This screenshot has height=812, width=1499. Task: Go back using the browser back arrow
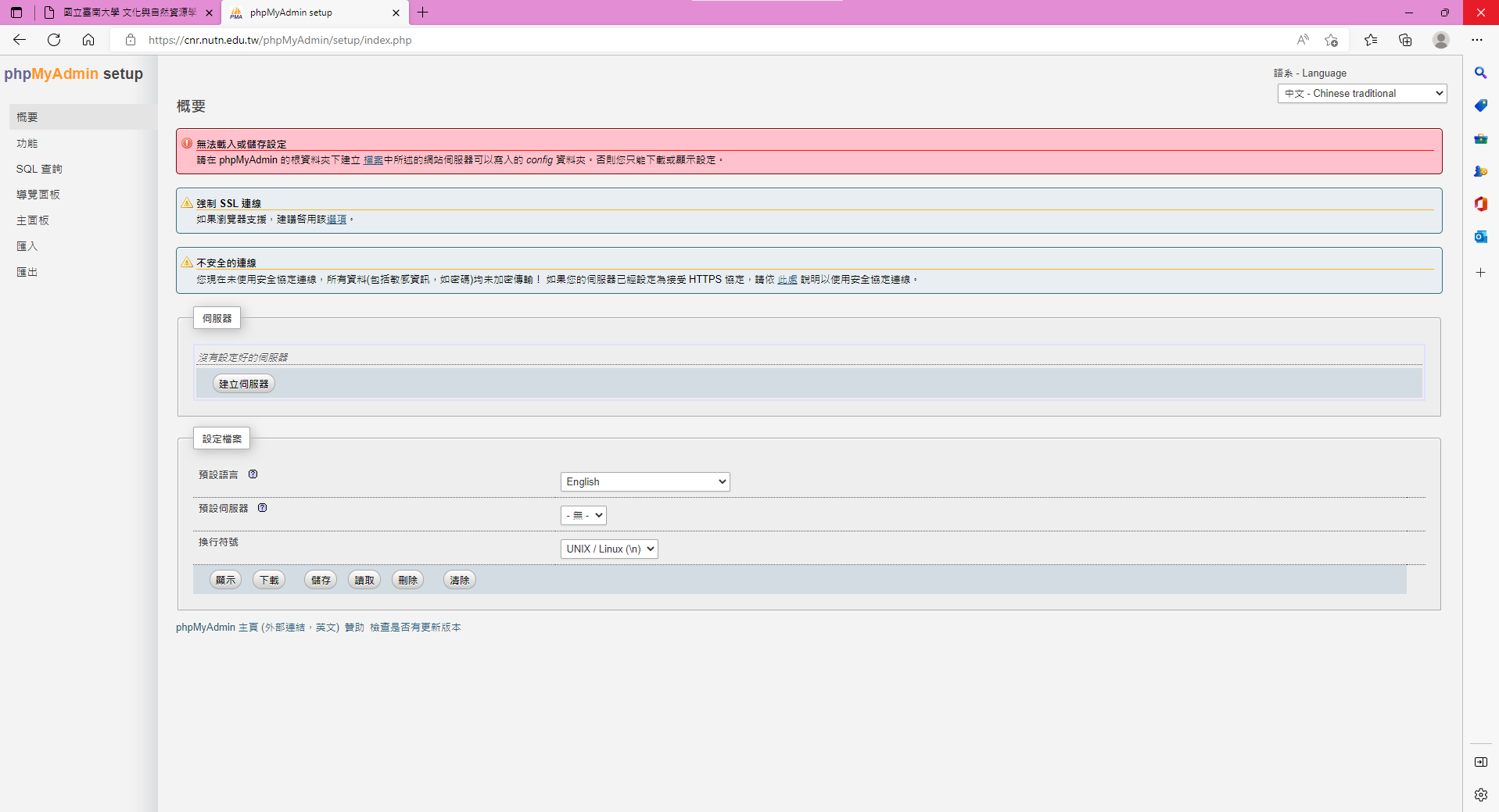click(x=20, y=40)
